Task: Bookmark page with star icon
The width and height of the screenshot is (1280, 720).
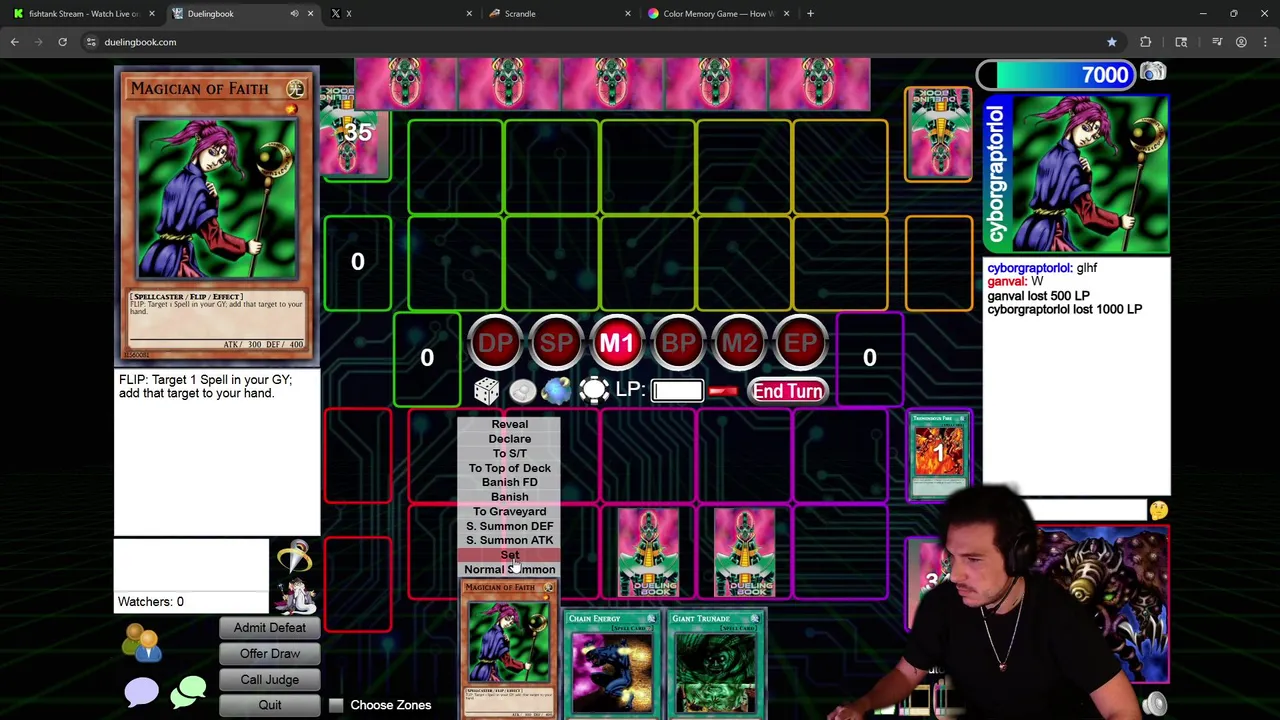Action: pyautogui.click(x=1111, y=42)
